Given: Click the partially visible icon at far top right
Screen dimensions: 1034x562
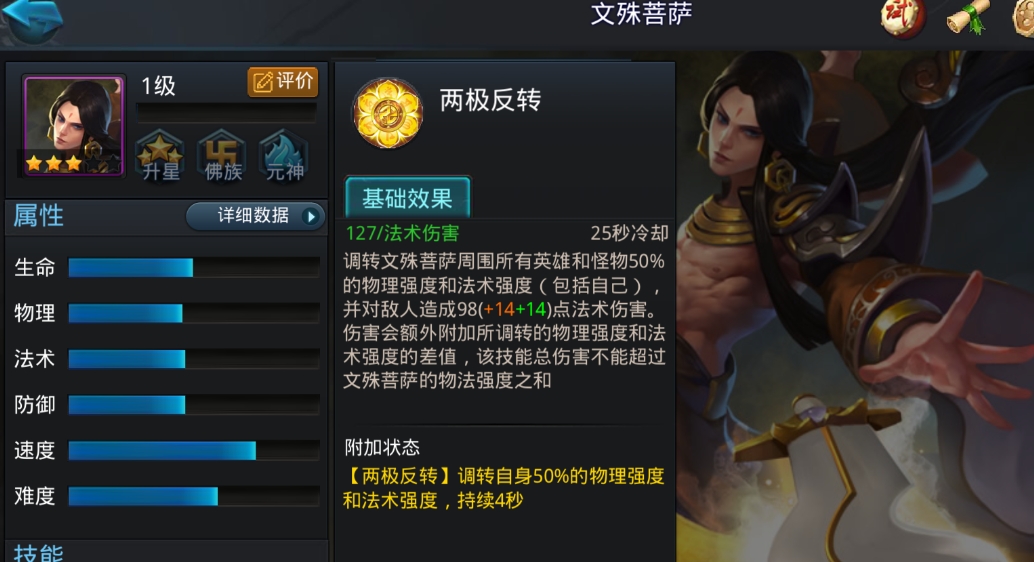Looking at the screenshot, I should pos(1023,18).
